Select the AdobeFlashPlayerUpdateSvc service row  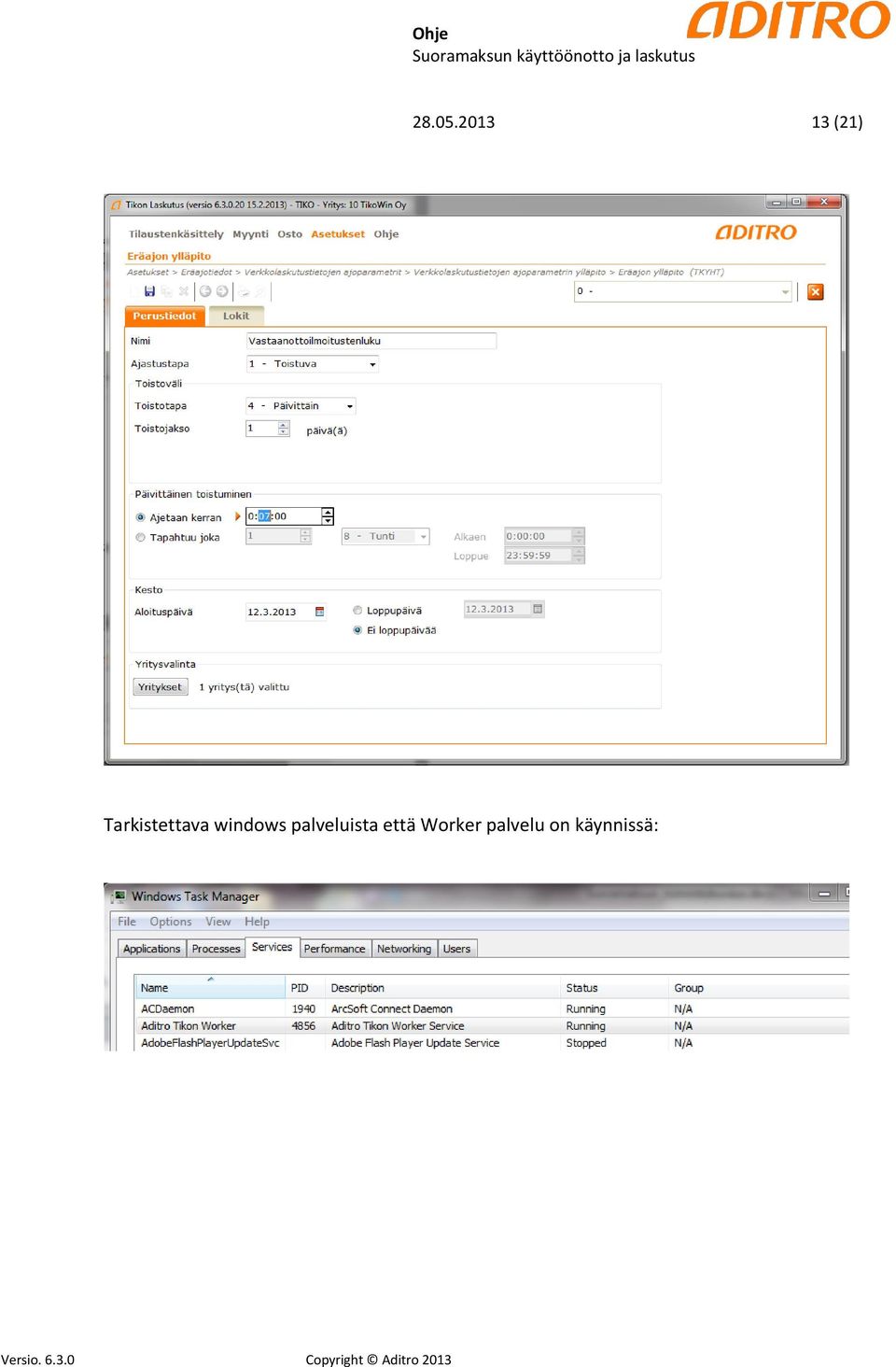[x=493, y=1043]
